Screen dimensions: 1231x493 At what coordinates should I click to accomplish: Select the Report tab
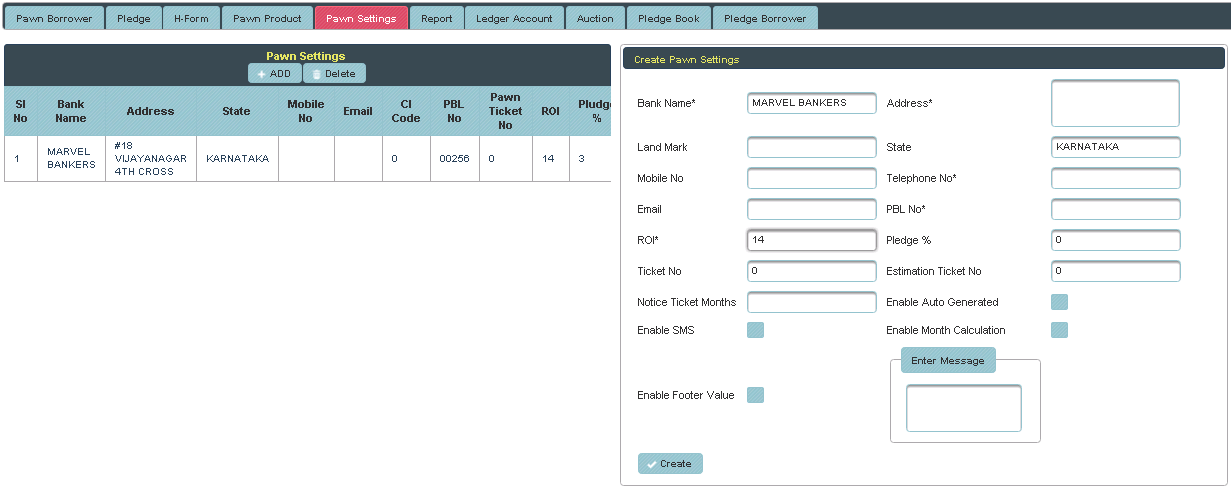(x=436, y=18)
